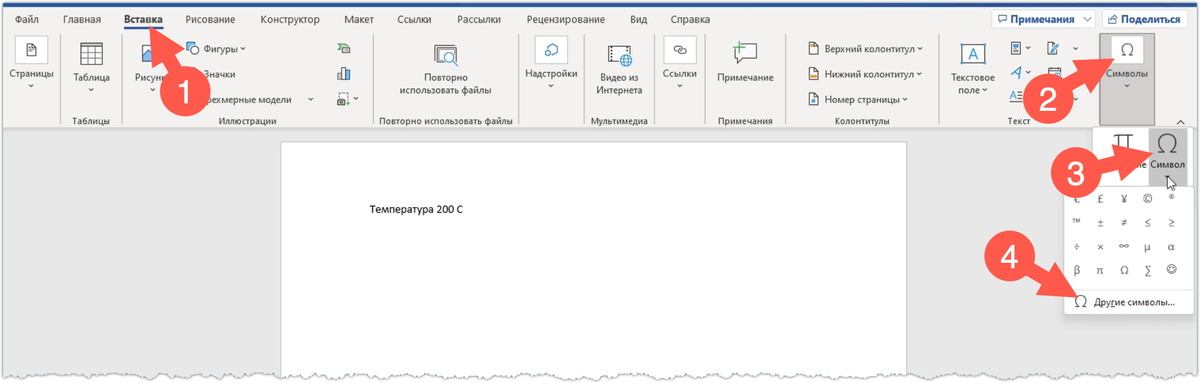Open the Конструктор (Design) tab
Viewport: 1200px width, 383px height.
point(290,19)
